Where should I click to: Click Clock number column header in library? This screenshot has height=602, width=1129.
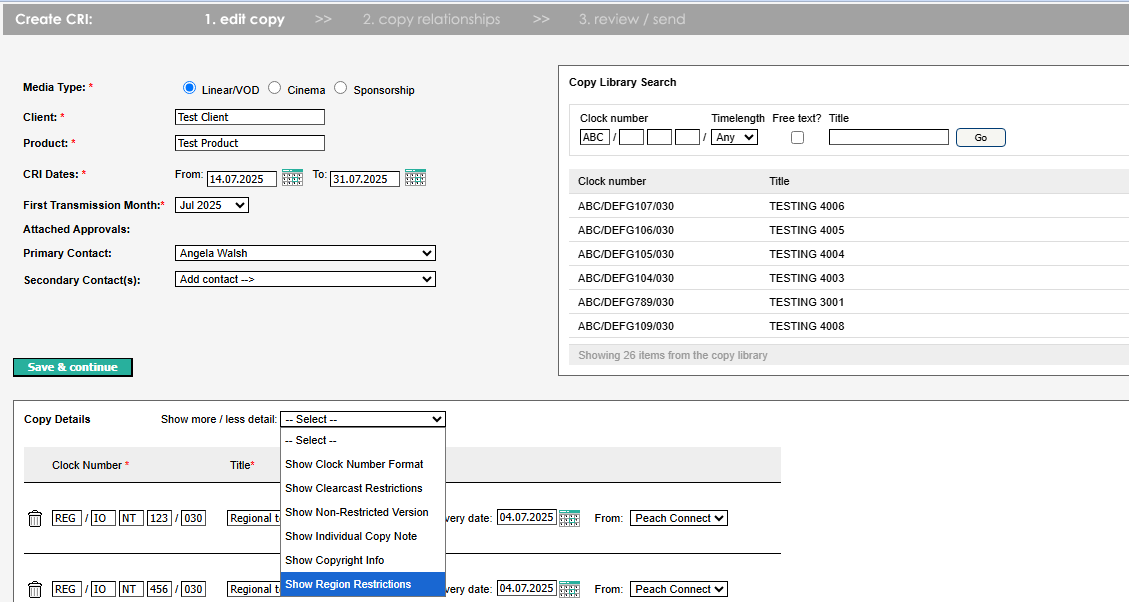(612, 181)
